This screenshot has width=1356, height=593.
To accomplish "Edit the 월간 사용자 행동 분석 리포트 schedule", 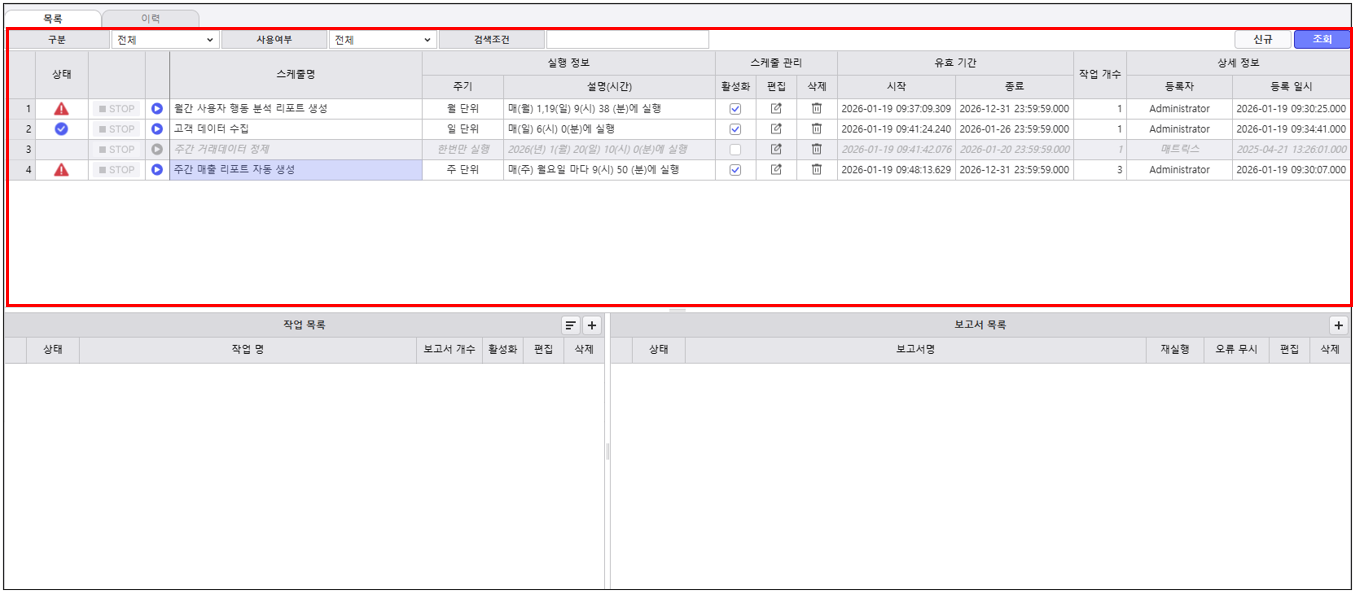I will [776, 109].
